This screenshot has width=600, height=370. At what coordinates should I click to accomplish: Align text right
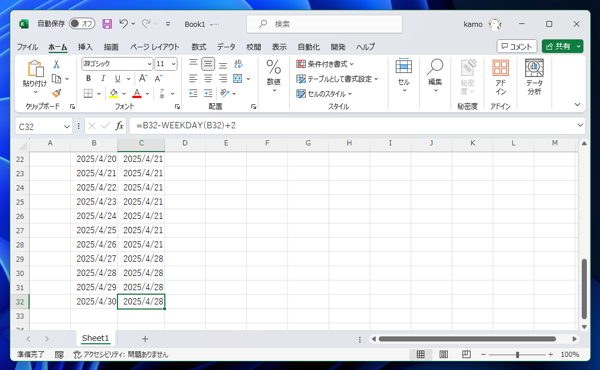coord(223,78)
